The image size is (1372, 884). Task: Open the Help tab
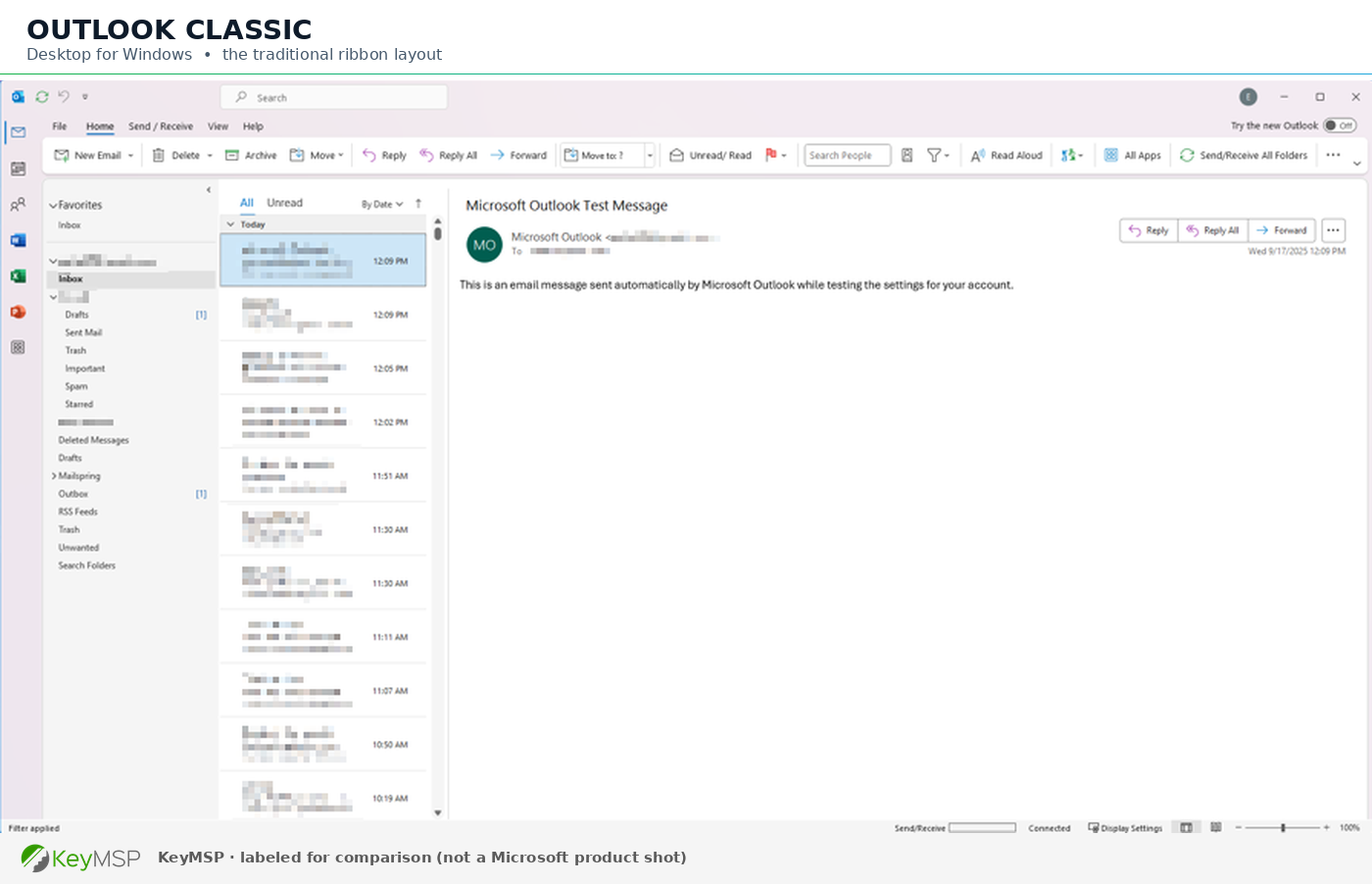click(253, 126)
